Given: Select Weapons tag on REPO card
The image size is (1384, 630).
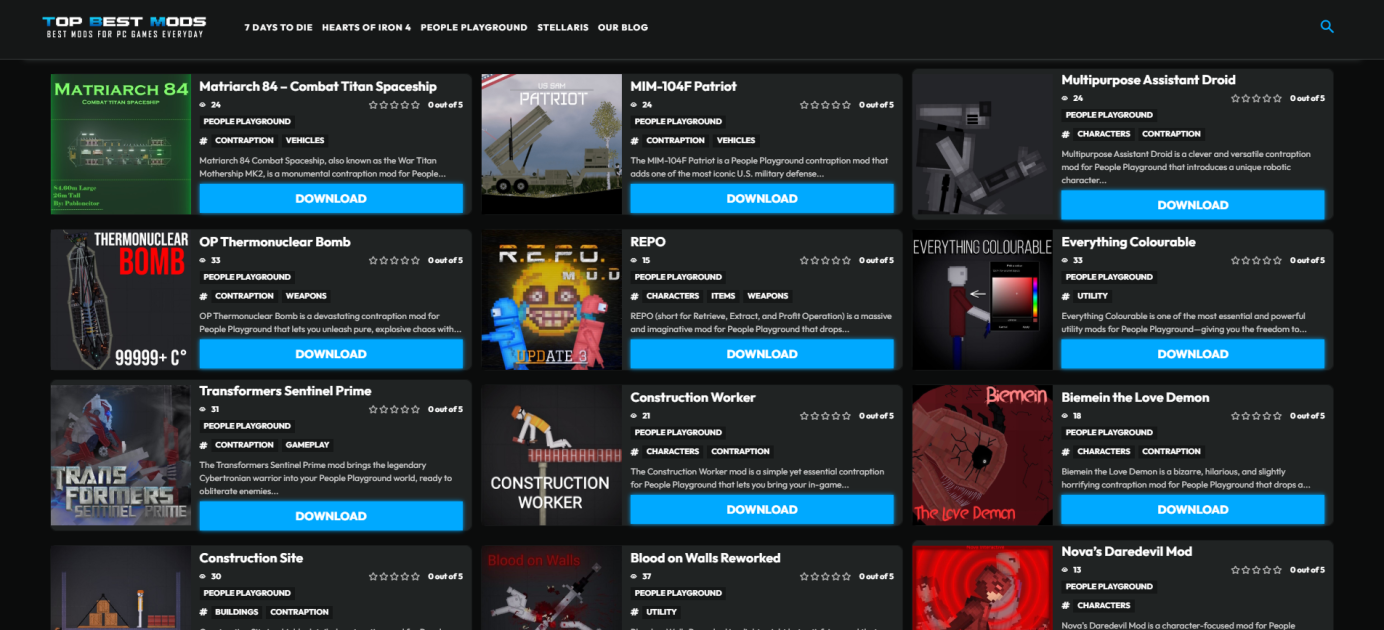Looking at the screenshot, I should (x=768, y=297).
